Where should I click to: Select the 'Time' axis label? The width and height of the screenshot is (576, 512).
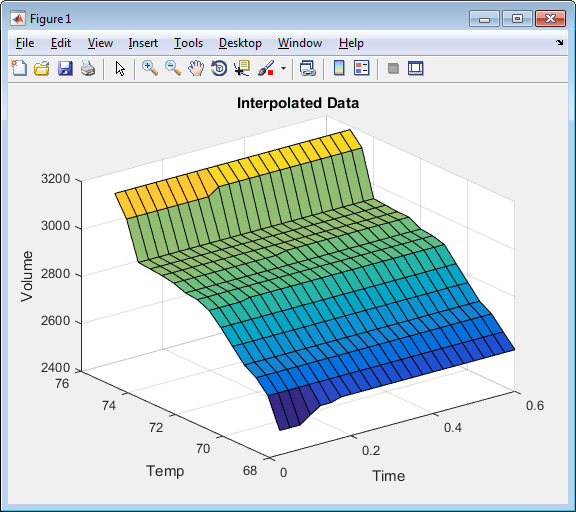(x=389, y=476)
